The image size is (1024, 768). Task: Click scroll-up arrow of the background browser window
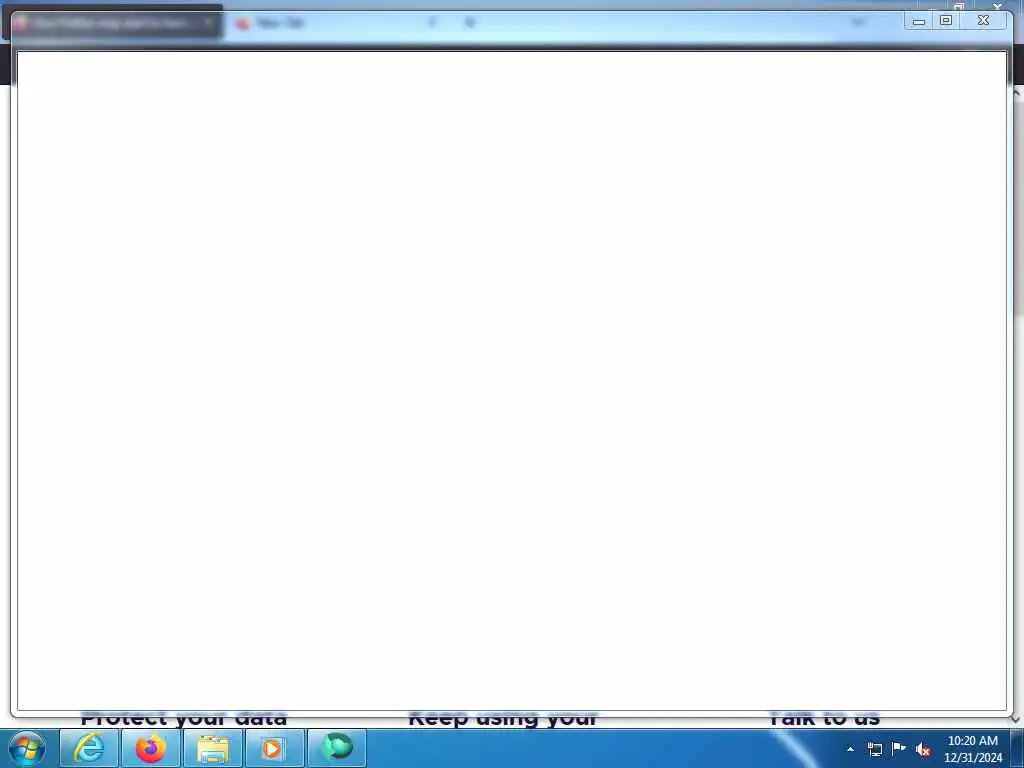1017,93
